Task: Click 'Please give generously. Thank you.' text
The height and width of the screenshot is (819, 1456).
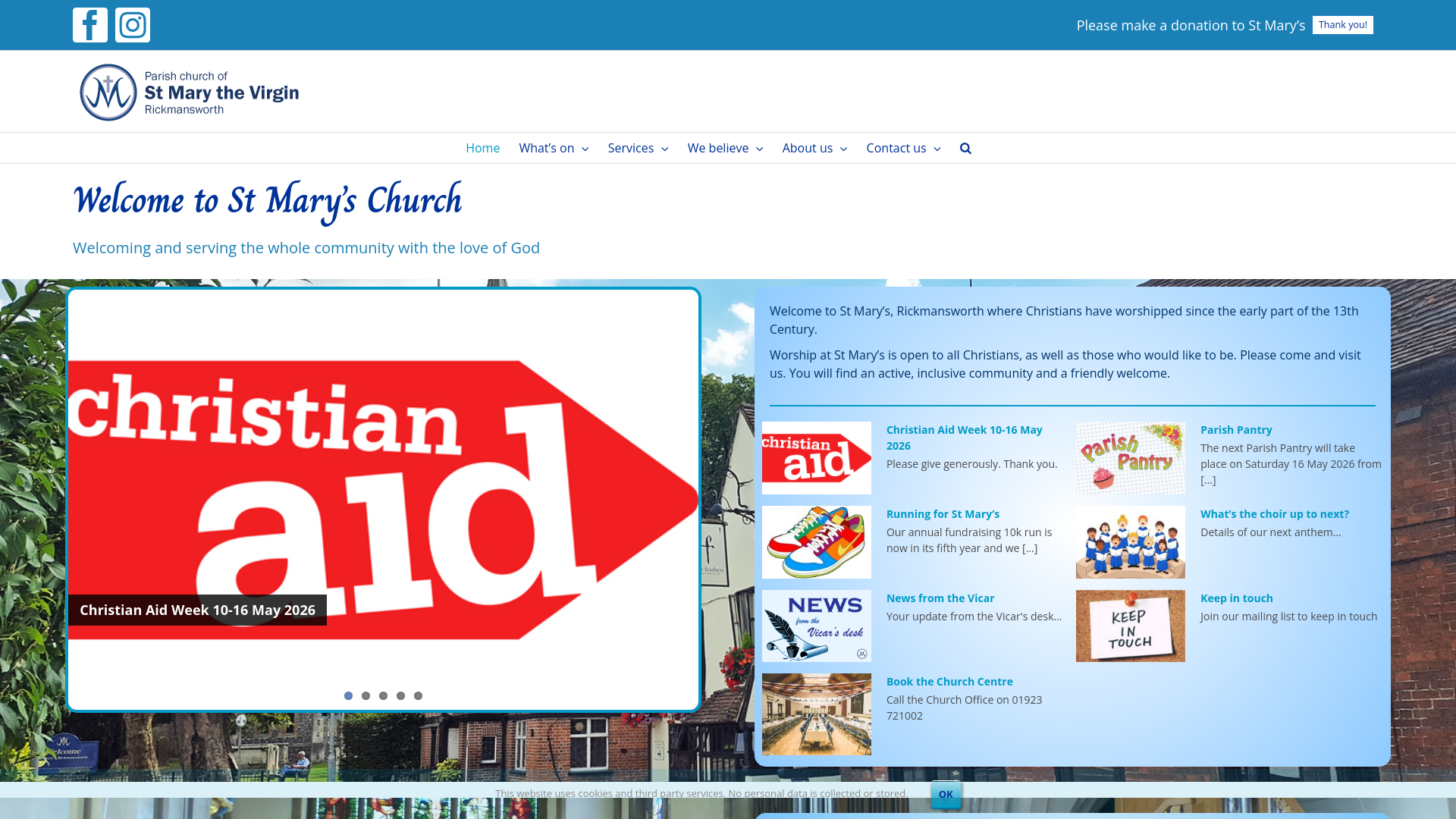Action: [971, 463]
